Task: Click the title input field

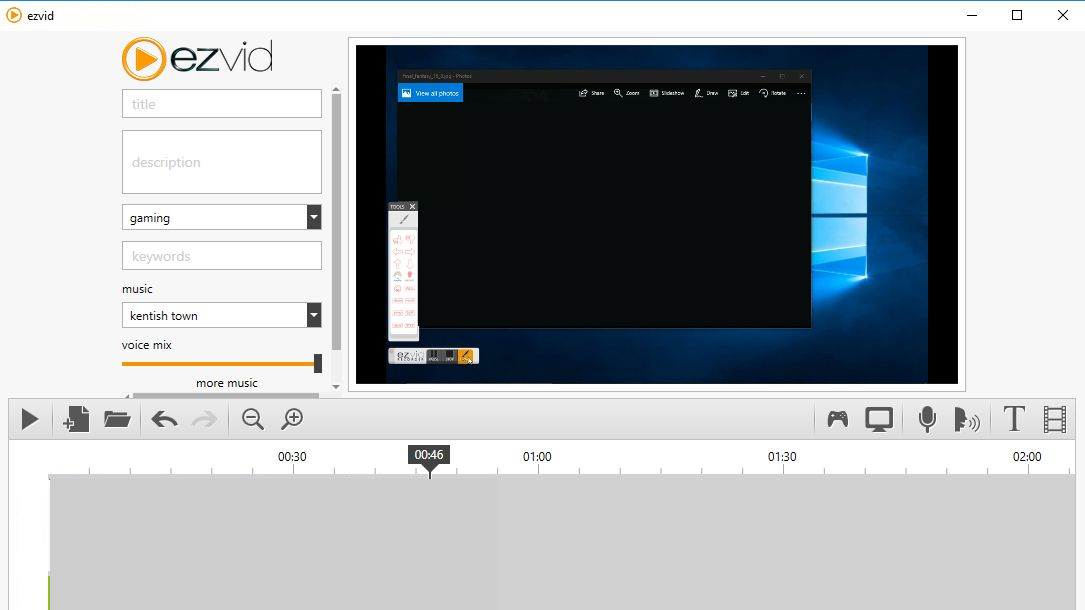Action: point(221,104)
